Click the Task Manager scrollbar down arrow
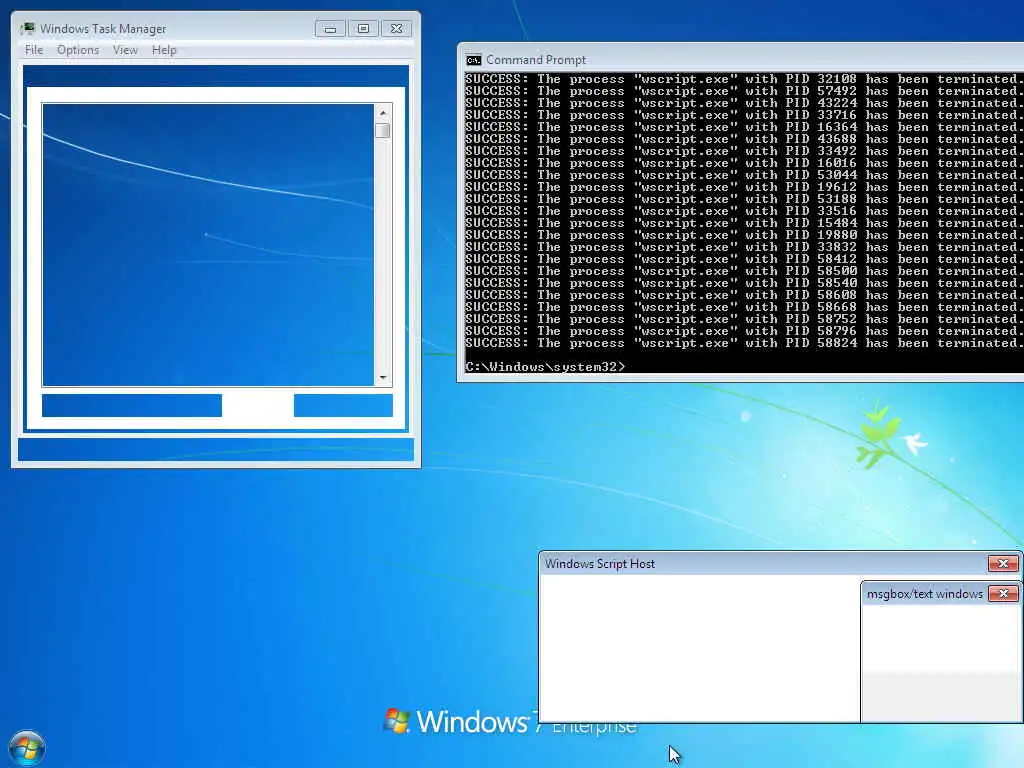 (x=383, y=377)
